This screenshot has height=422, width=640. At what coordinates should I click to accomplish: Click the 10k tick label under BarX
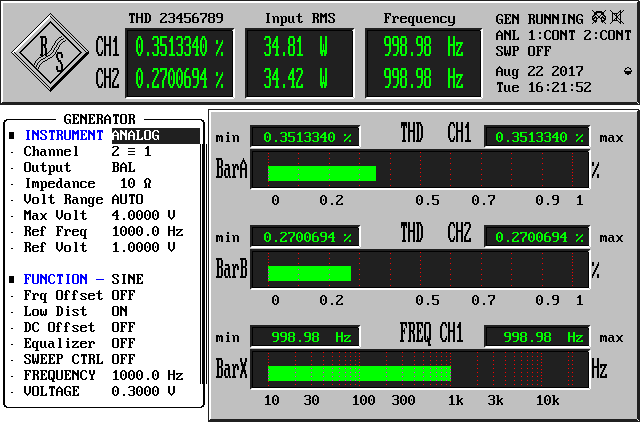[547, 400]
